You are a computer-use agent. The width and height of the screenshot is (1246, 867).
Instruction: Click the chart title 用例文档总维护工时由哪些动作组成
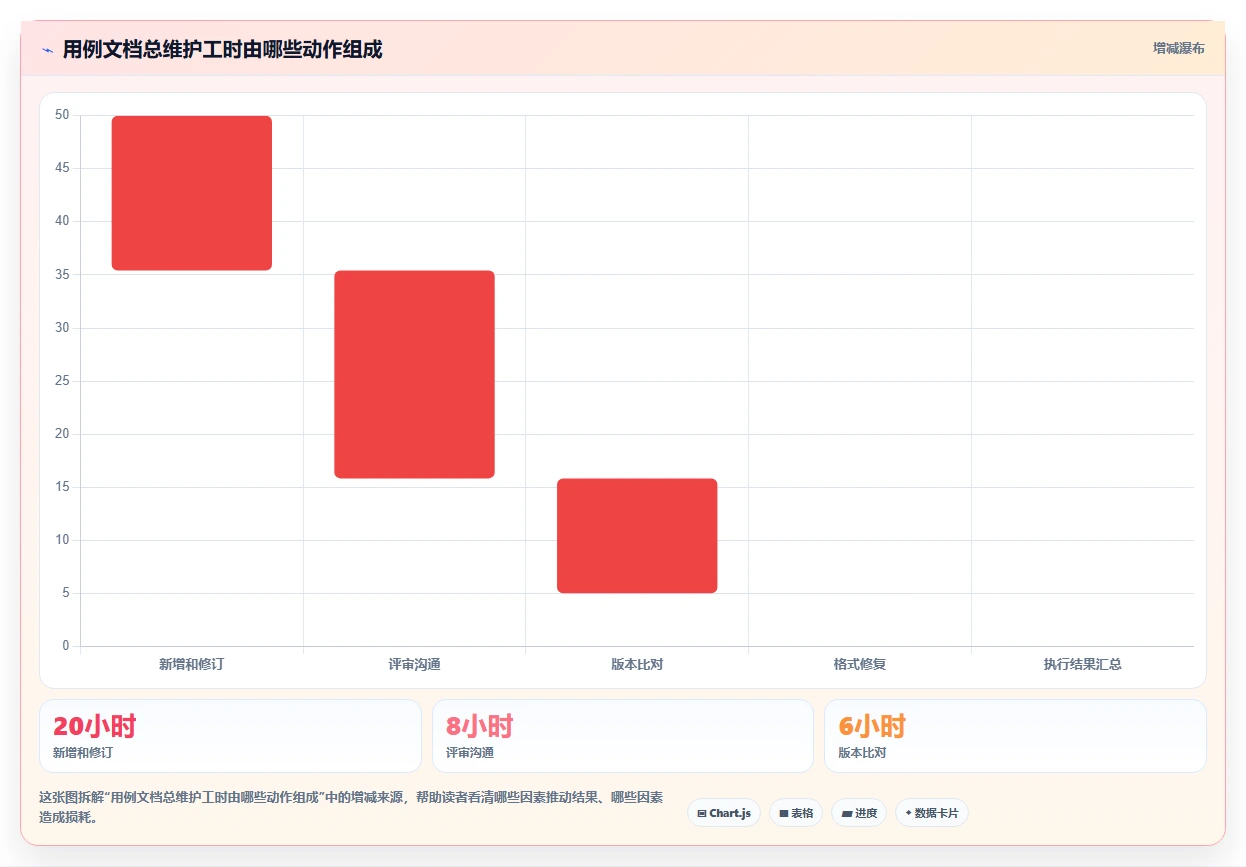coord(222,50)
